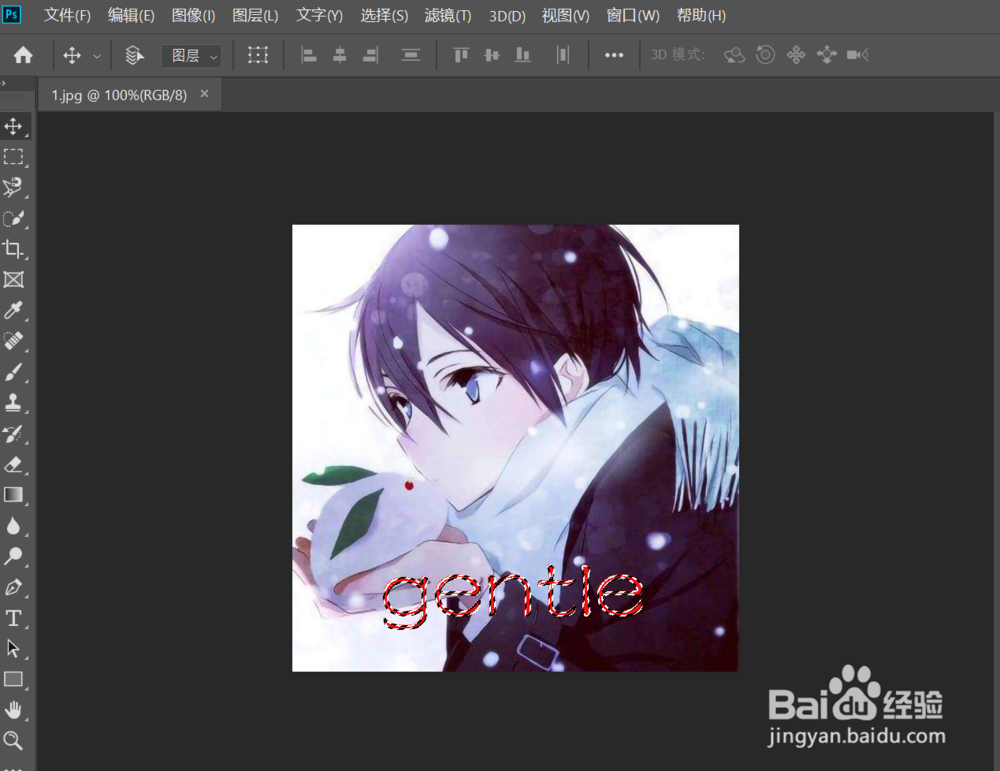Select the Quick Selection tool

coord(13,219)
